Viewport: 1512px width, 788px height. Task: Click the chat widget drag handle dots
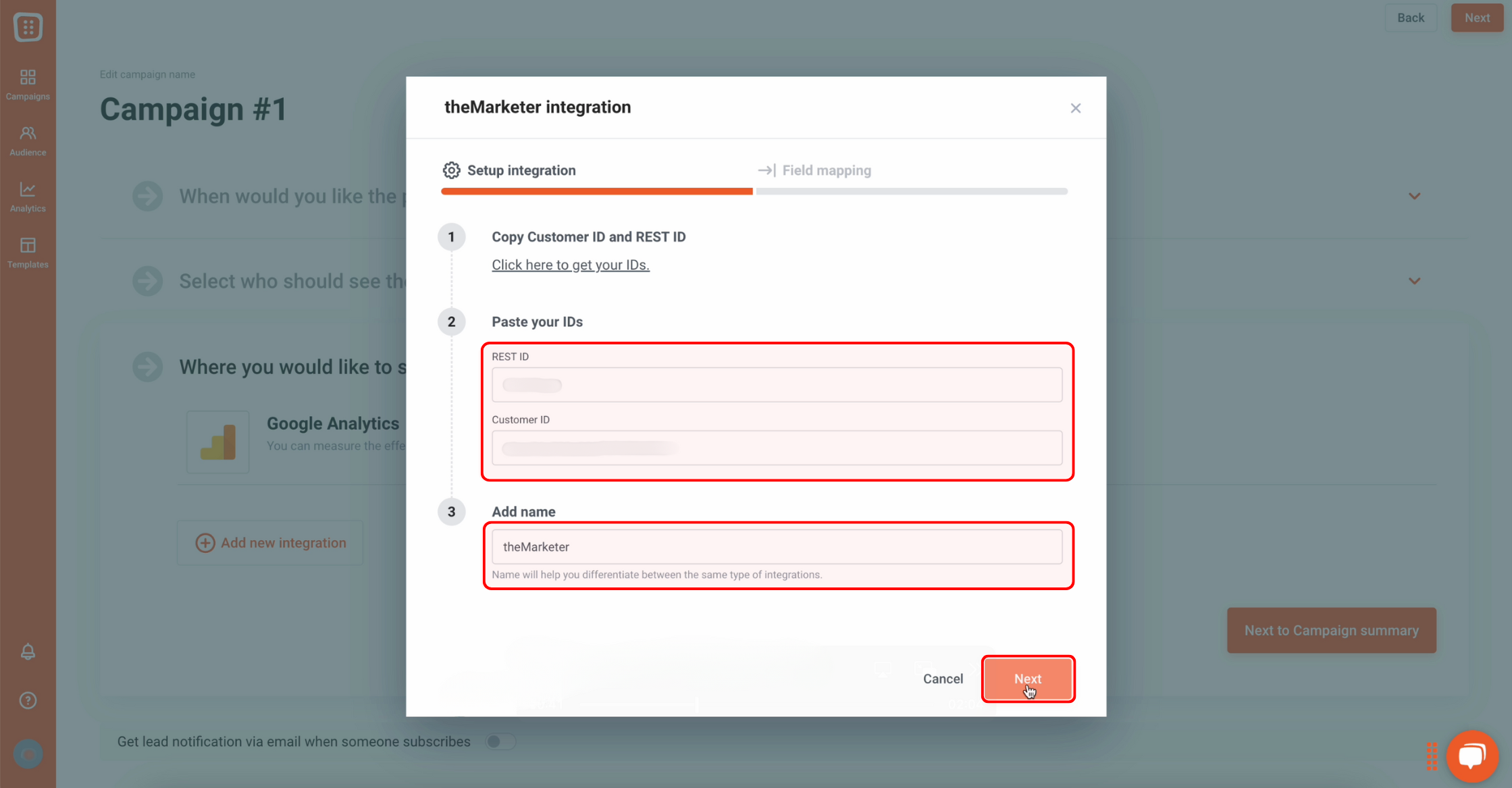pyautogui.click(x=1431, y=756)
